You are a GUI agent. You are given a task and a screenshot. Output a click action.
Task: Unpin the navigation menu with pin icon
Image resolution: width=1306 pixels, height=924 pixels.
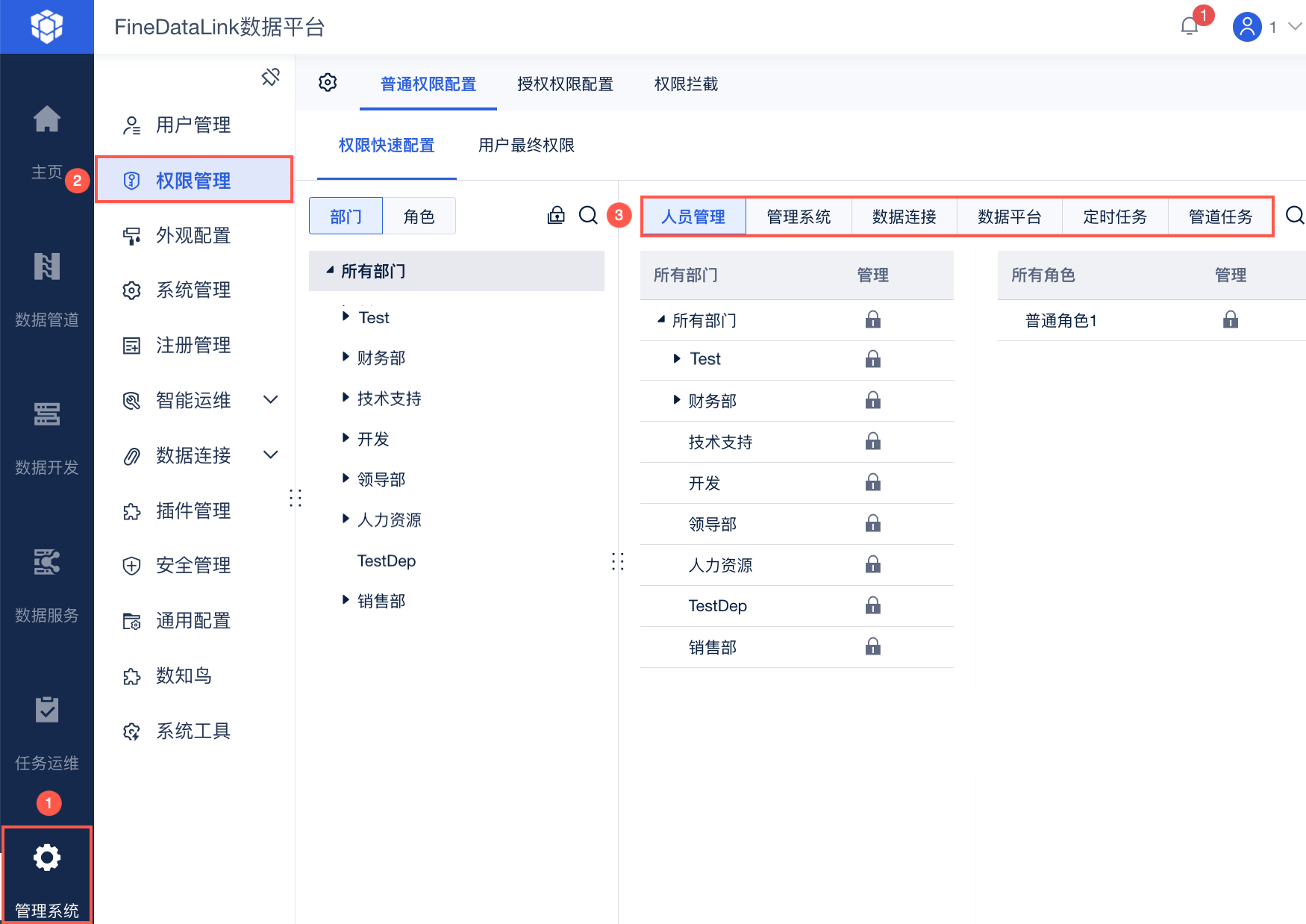pyautogui.click(x=270, y=77)
